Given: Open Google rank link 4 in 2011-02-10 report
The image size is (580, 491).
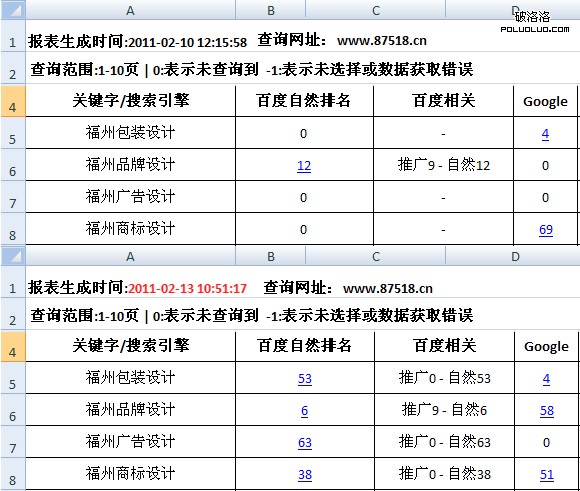Looking at the screenshot, I should [x=545, y=134].
